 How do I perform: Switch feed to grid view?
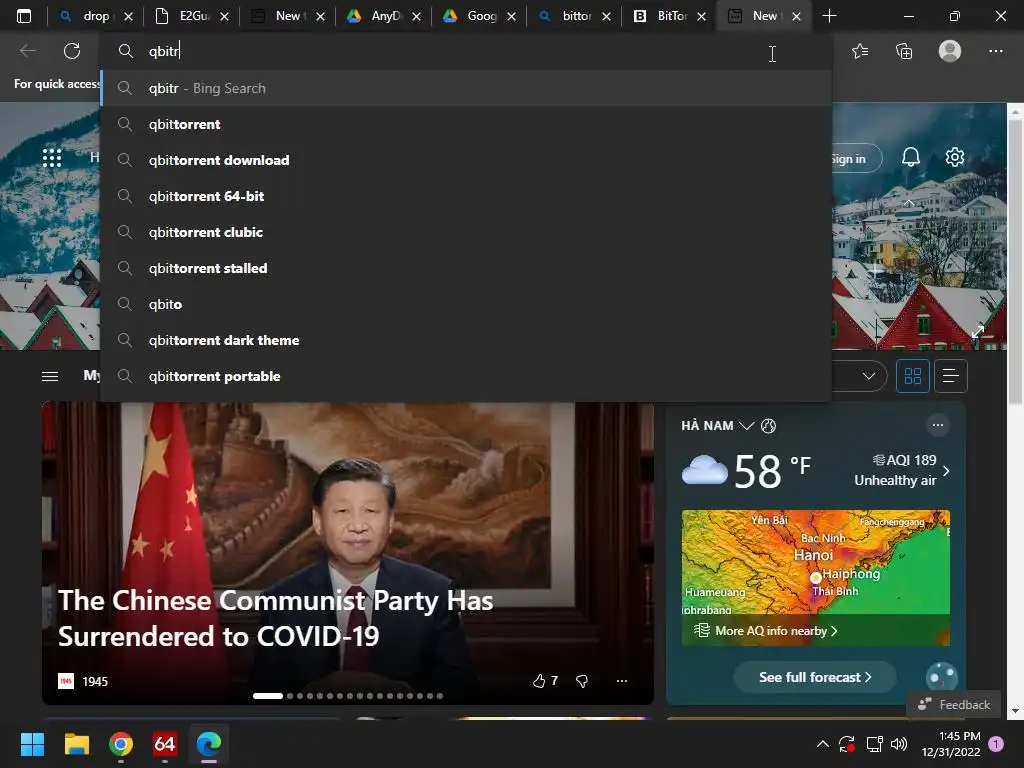[913, 376]
